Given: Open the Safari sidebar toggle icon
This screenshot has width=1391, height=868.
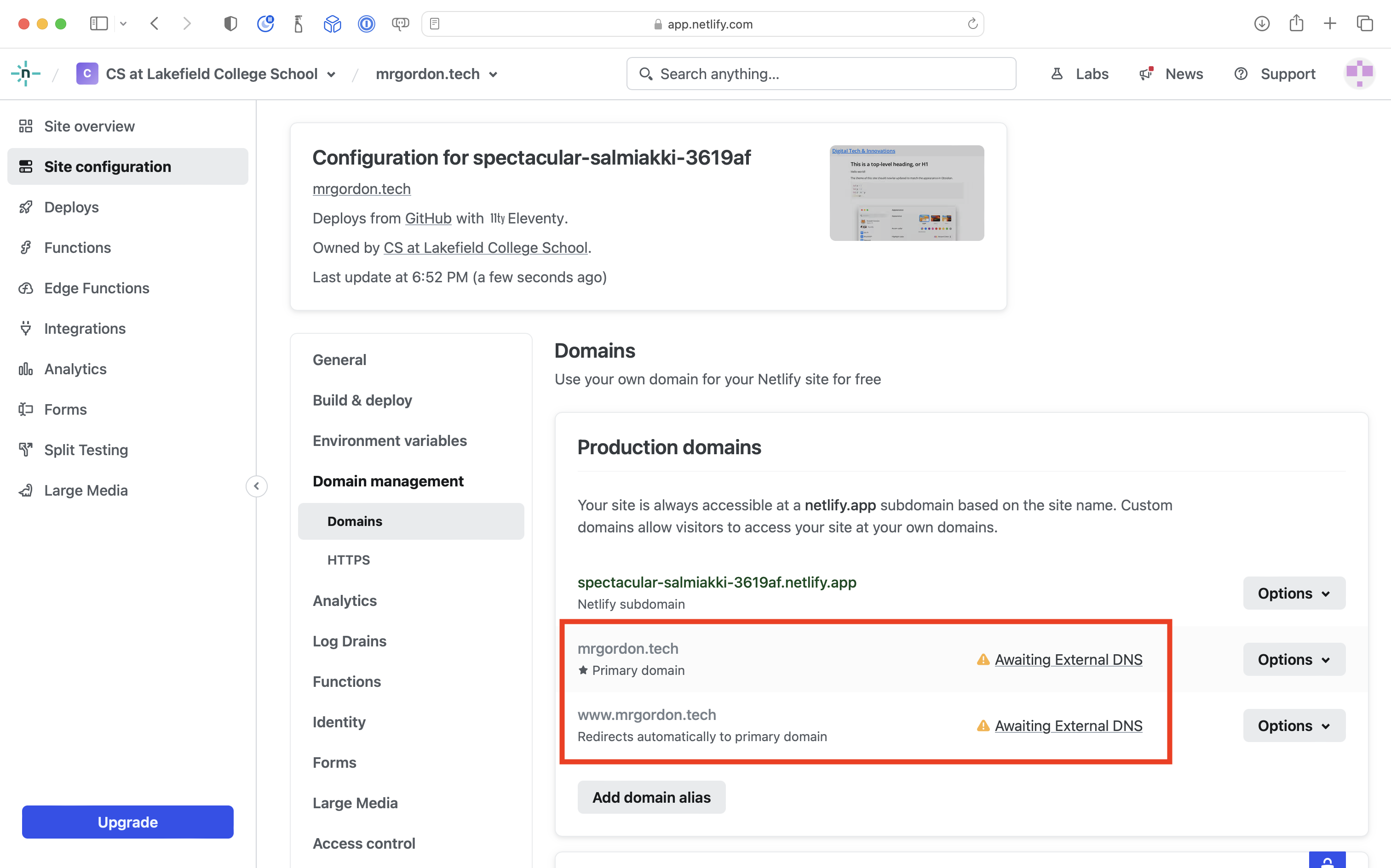Looking at the screenshot, I should click(x=99, y=23).
